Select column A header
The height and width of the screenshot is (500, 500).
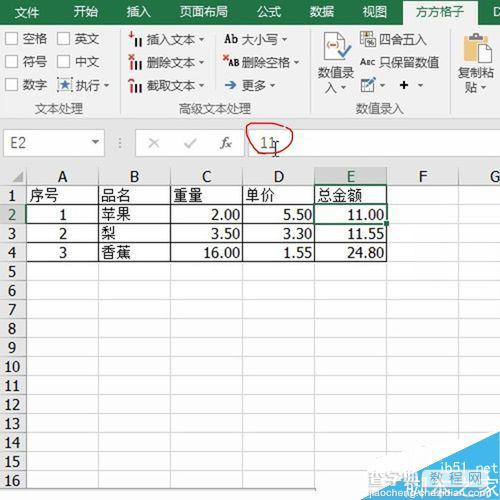pos(62,176)
